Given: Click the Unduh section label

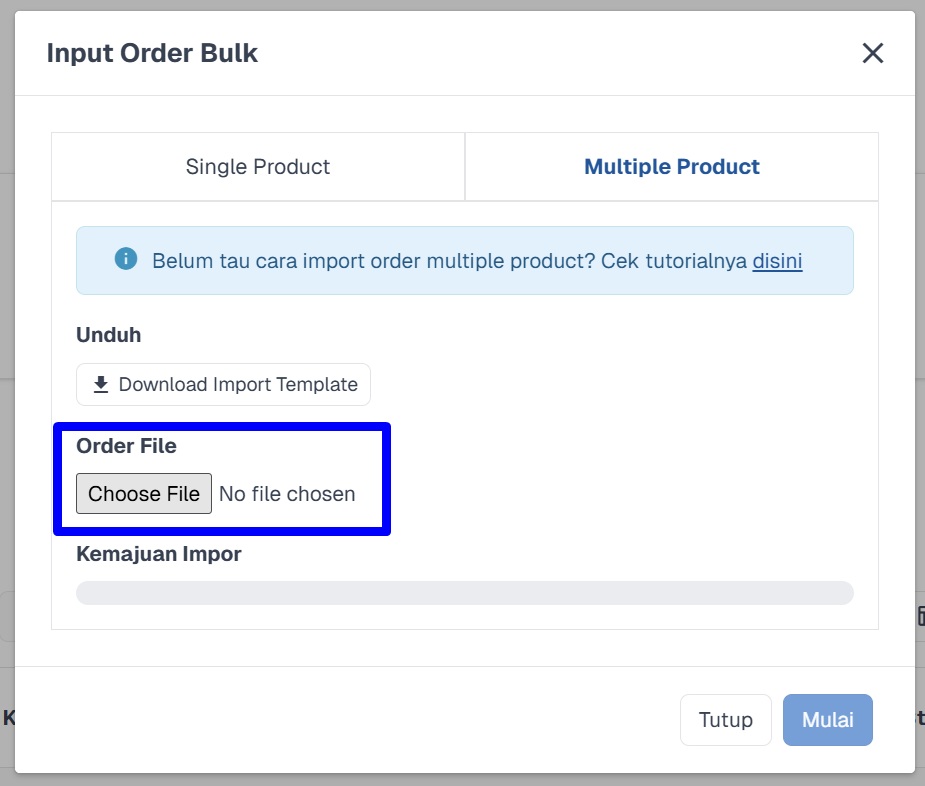Looking at the screenshot, I should pyautogui.click(x=109, y=335).
